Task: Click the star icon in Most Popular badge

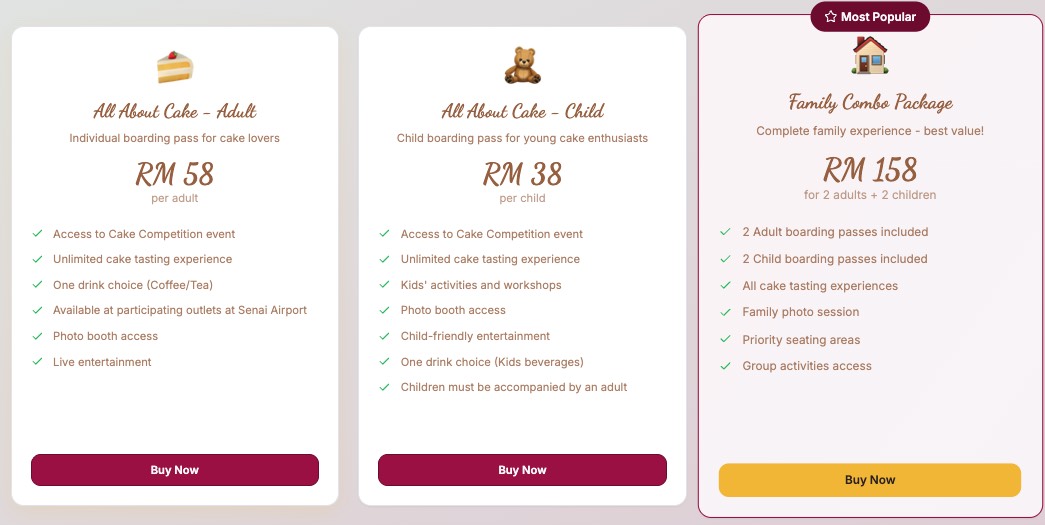Action: click(x=830, y=17)
